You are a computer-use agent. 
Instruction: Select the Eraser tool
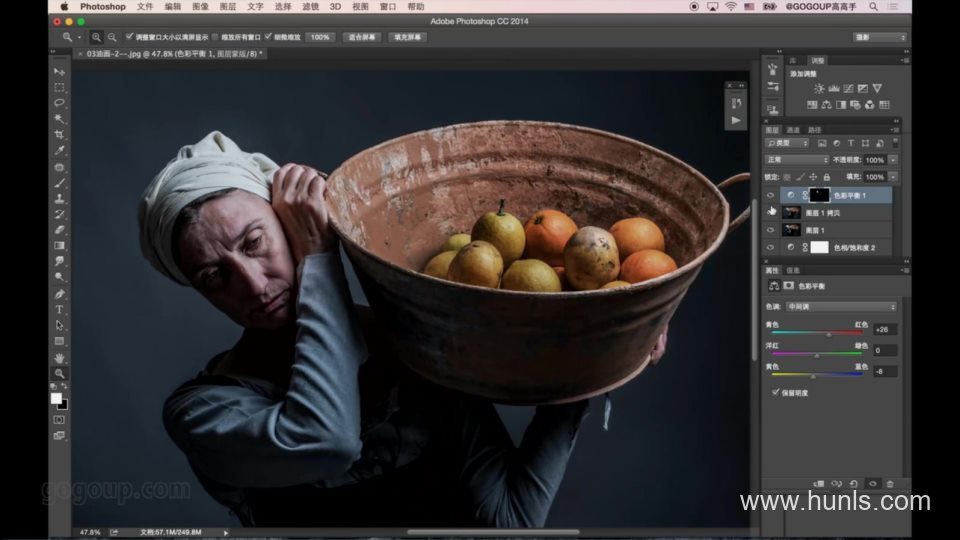click(x=59, y=230)
